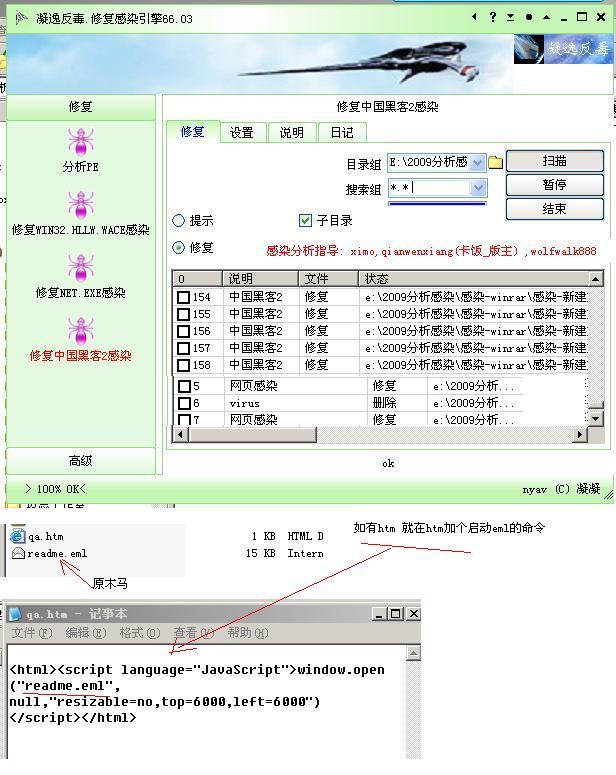Viewport: 616px width, 775px height.
Task: Check the box for row 156
Action: (183, 331)
